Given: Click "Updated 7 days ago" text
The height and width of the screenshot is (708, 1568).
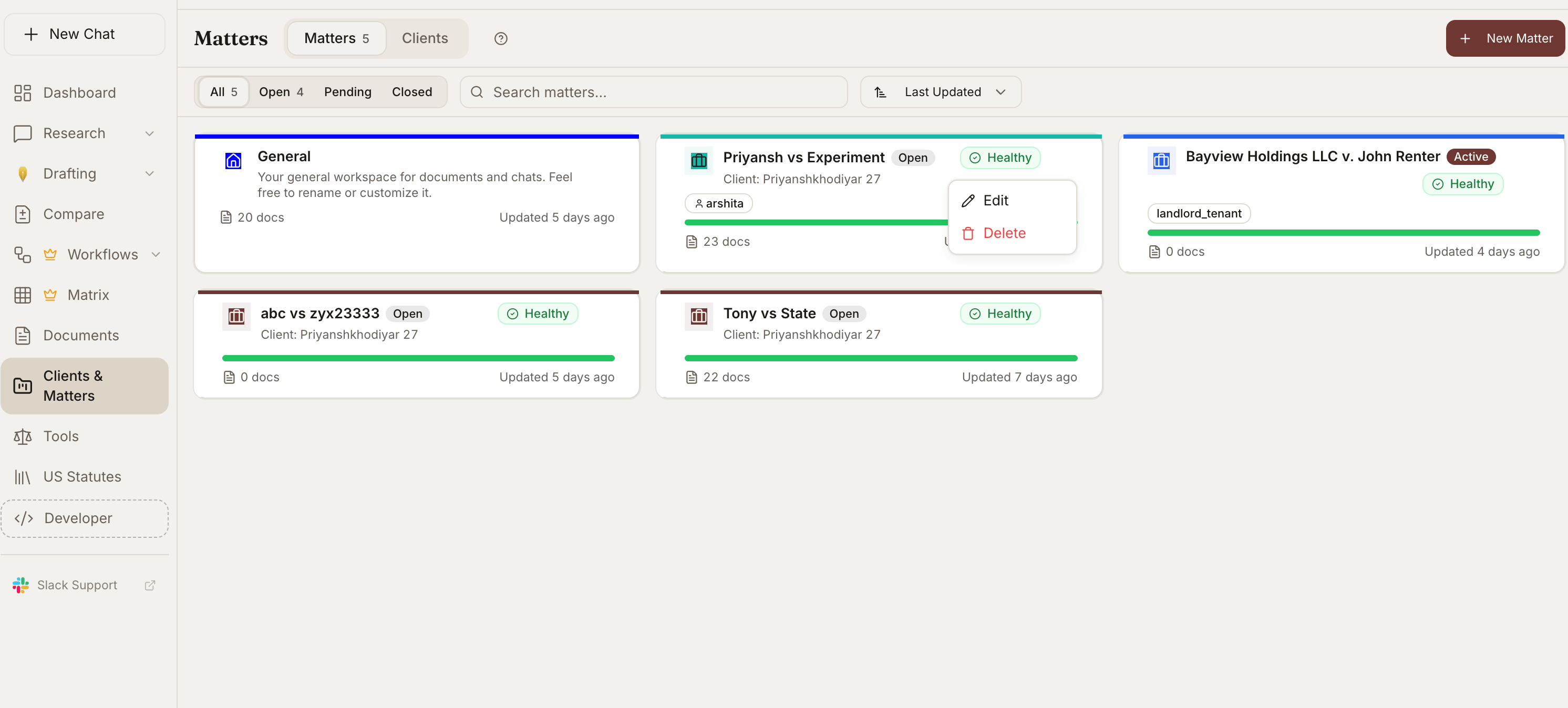Looking at the screenshot, I should click(1019, 377).
